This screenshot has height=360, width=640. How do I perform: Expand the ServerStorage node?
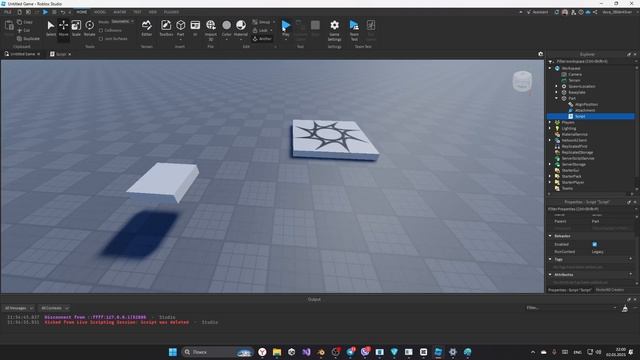pyautogui.click(x=550, y=164)
